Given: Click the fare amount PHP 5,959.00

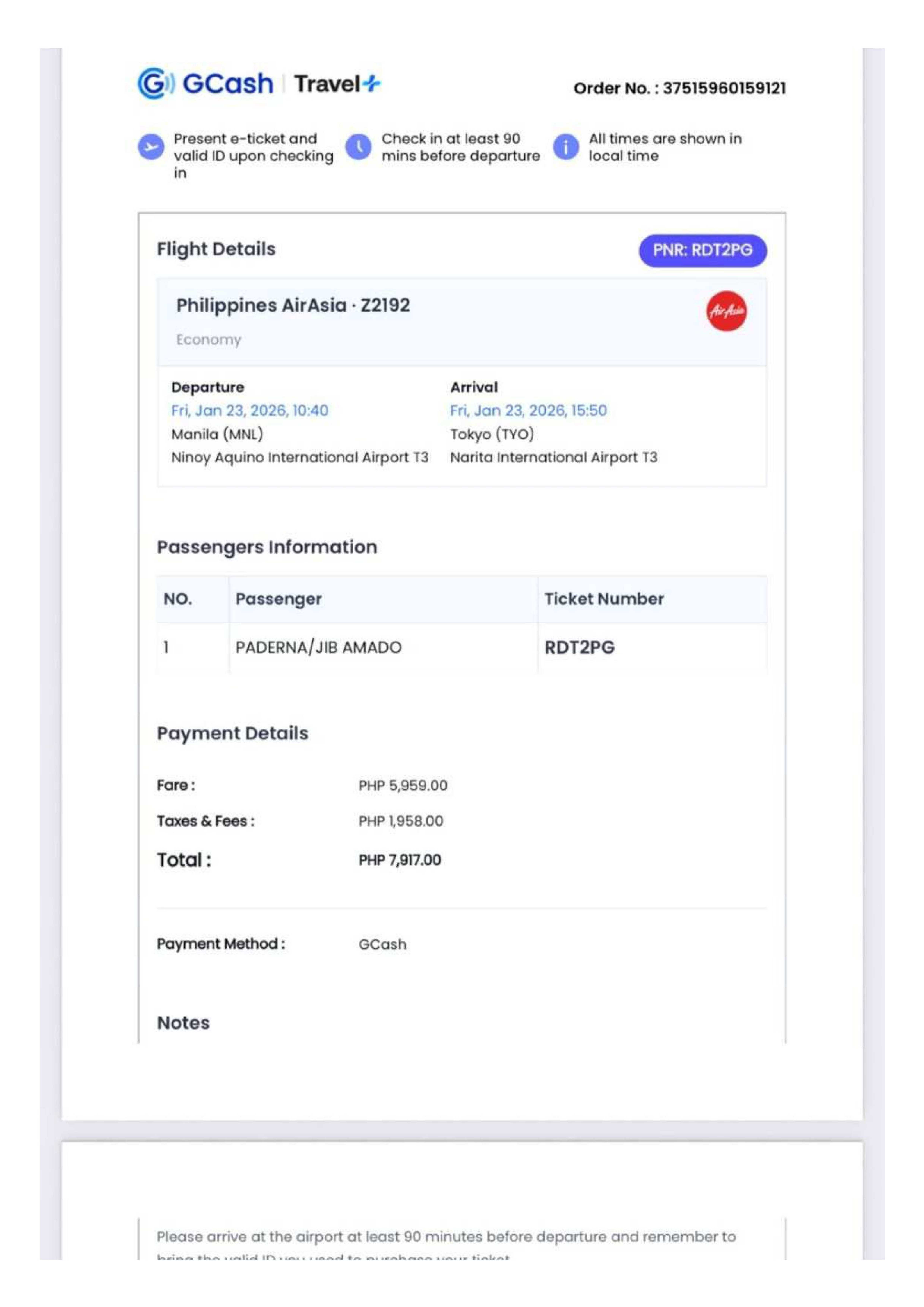Looking at the screenshot, I should pyautogui.click(x=403, y=786).
